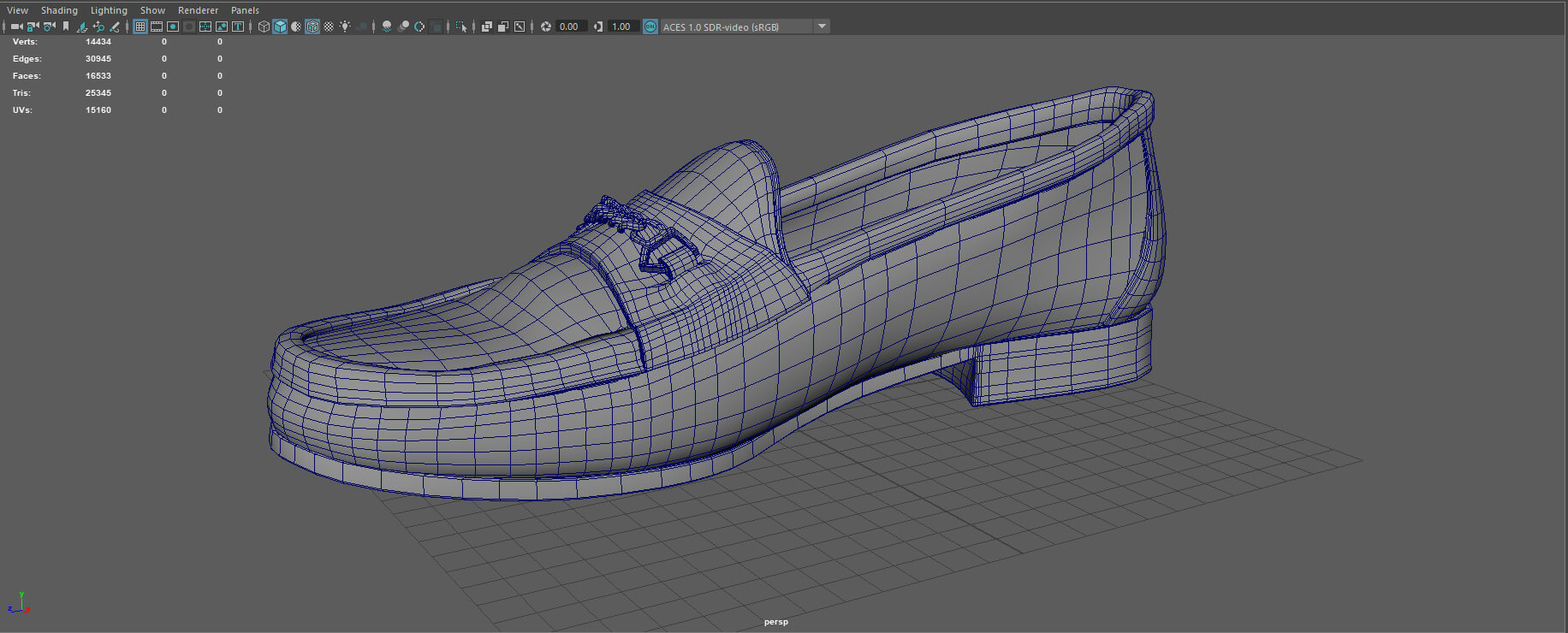Click the View menu label

pos(17,10)
